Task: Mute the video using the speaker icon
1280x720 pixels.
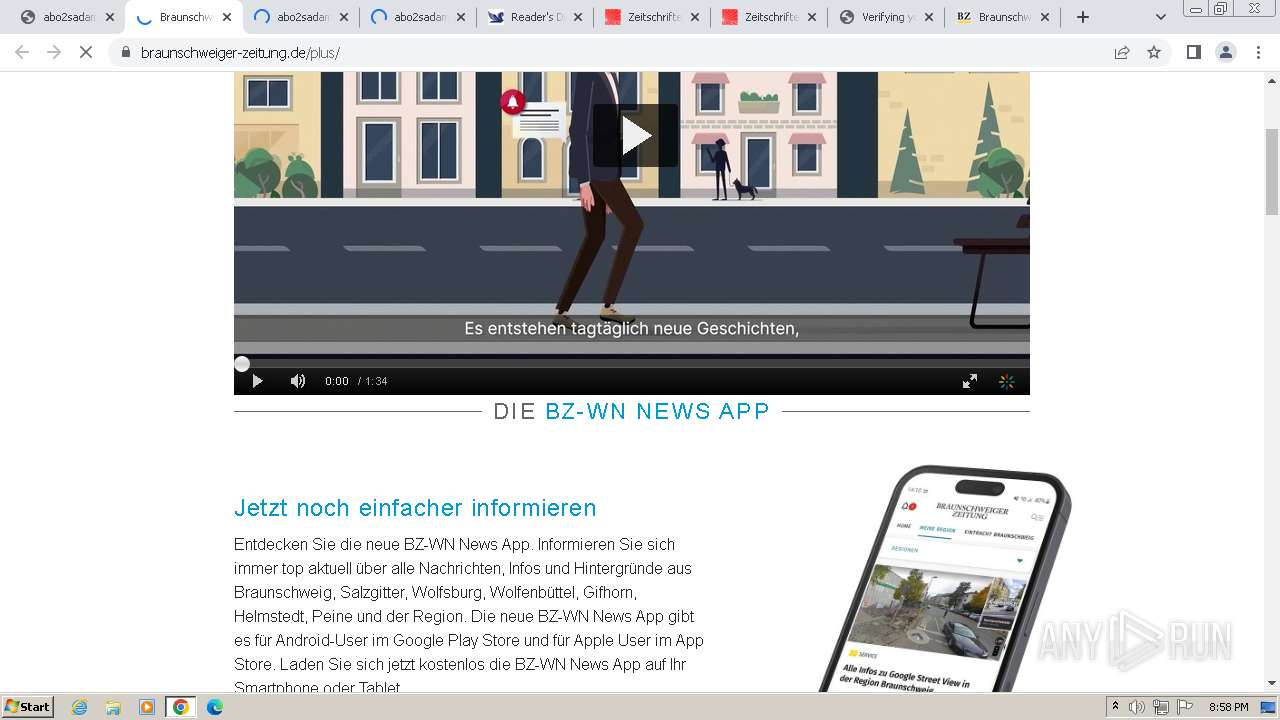Action: coord(298,381)
